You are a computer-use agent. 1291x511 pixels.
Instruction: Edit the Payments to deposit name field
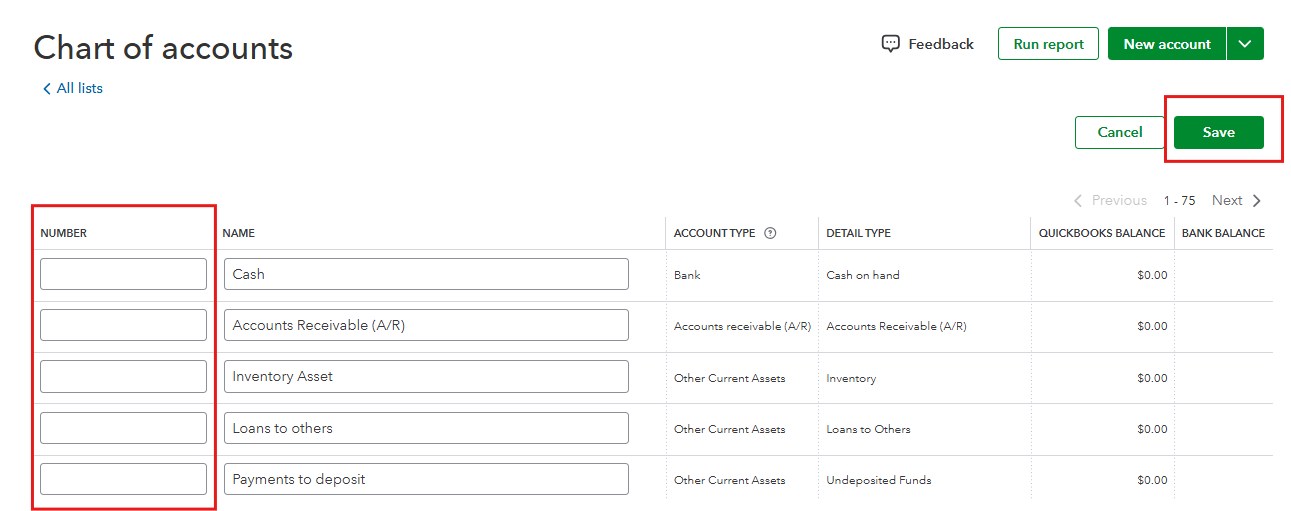(x=426, y=479)
